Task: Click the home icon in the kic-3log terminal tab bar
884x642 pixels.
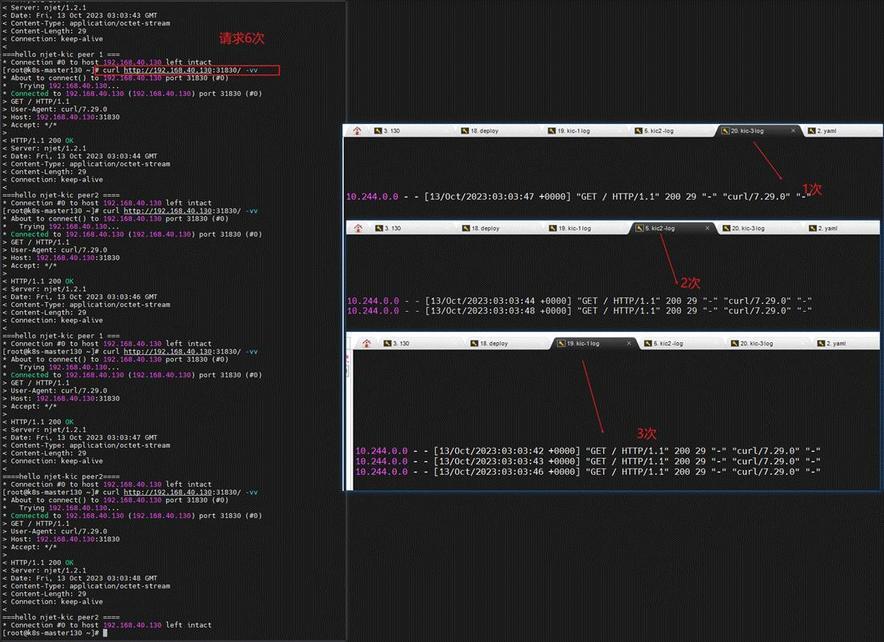Action: tap(357, 131)
